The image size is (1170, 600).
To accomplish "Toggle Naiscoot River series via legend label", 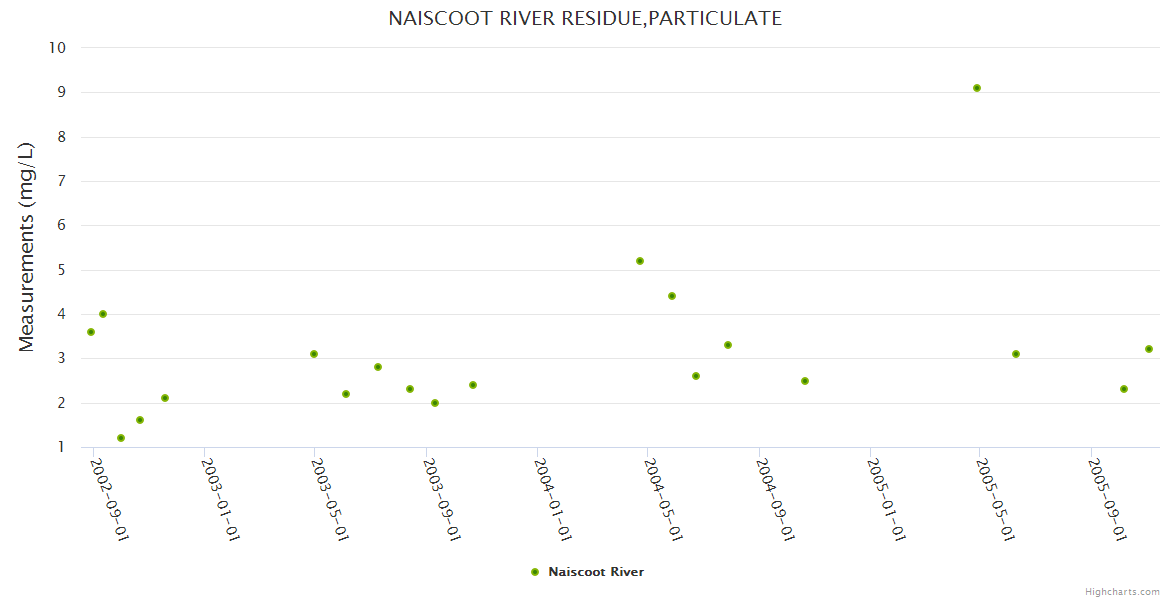I will click(x=596, y=572).
